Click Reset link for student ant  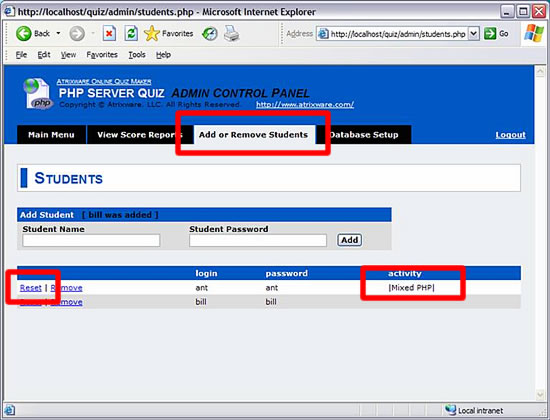[31, 288]
